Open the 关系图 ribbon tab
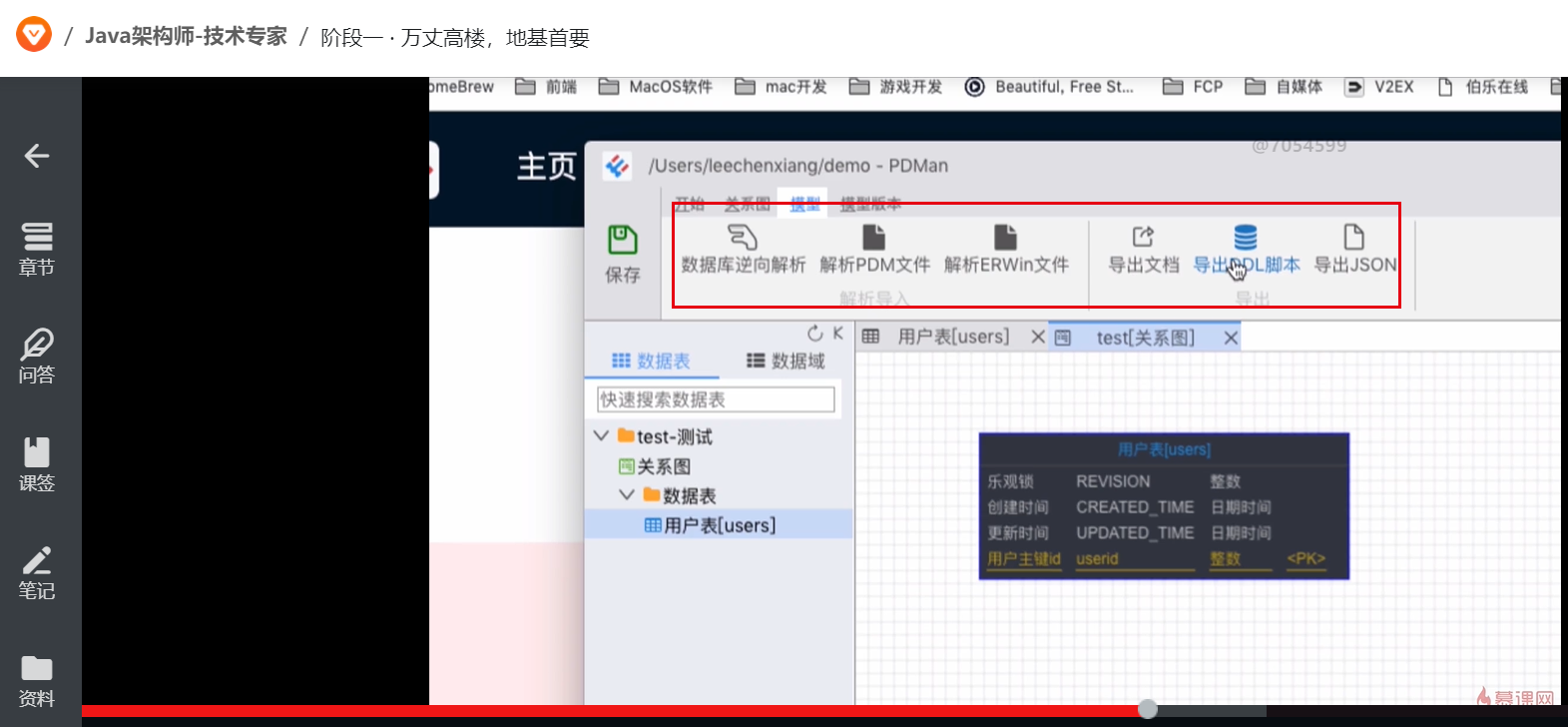 pos(748,205)
